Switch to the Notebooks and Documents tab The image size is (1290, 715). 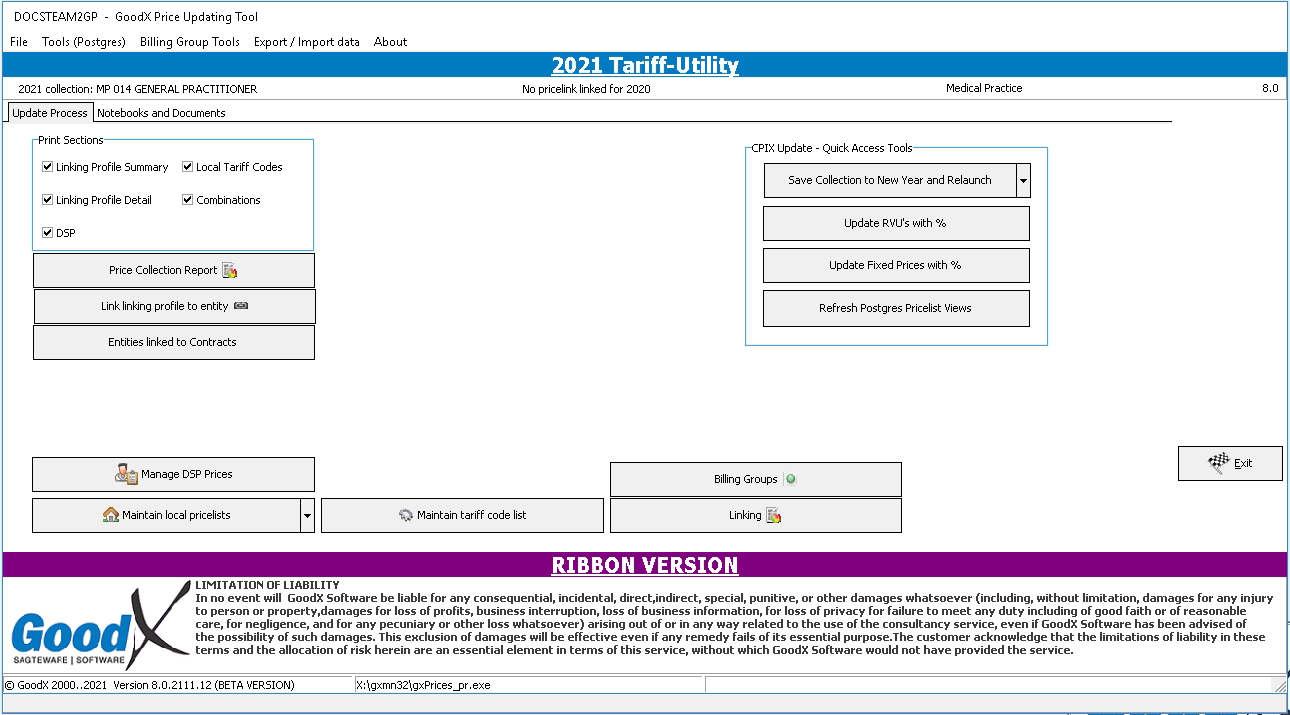pos(161,113)
